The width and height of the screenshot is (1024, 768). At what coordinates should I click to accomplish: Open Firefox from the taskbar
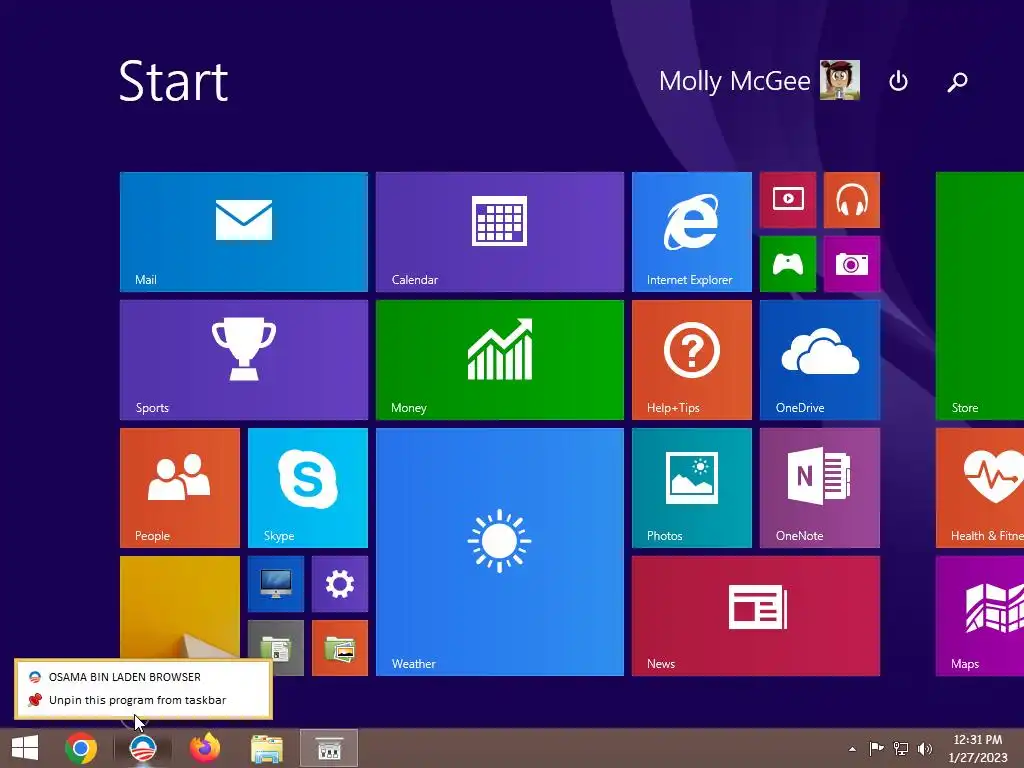[205, 748]
